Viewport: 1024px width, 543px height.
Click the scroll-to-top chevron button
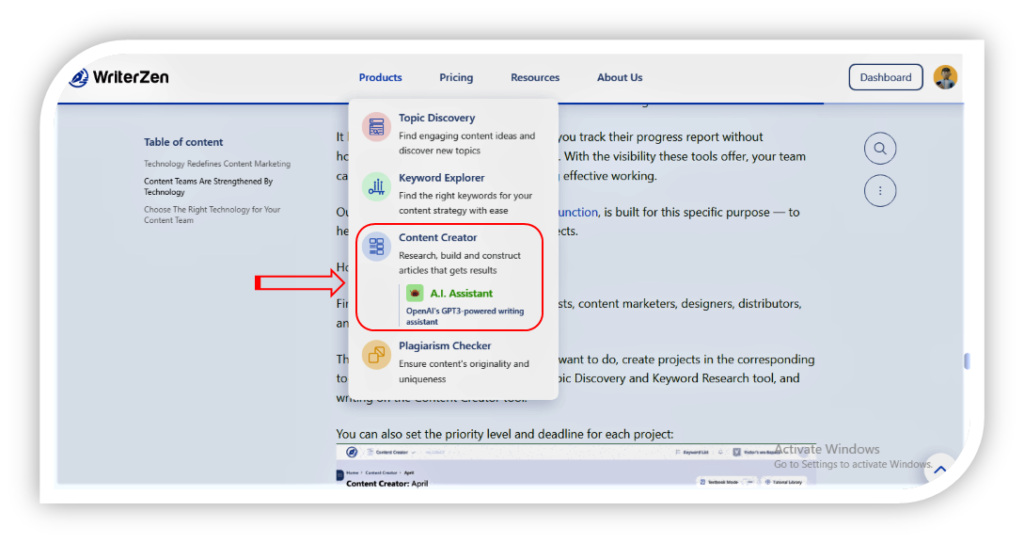[x=940, y=469]
